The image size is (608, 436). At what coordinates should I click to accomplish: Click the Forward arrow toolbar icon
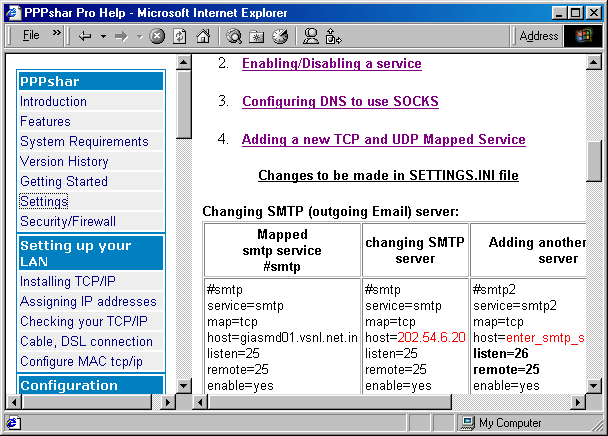tap(121, 36)
